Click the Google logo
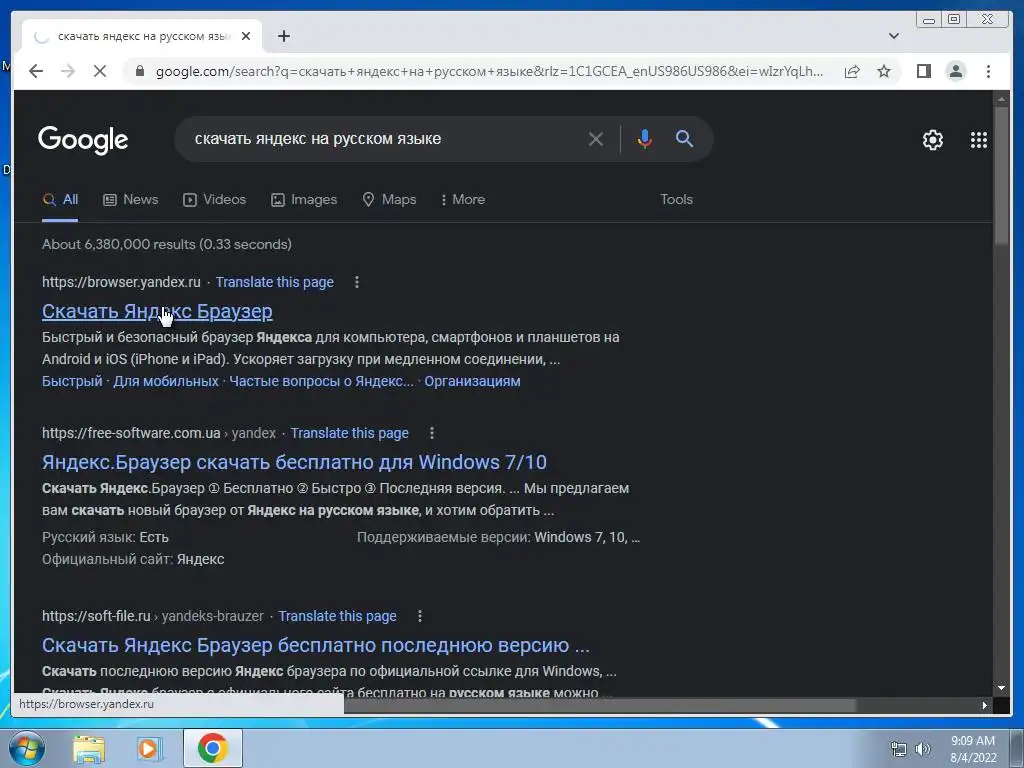Image resolution: width=1024 pixels, height=768 pixels. point(83,140)
